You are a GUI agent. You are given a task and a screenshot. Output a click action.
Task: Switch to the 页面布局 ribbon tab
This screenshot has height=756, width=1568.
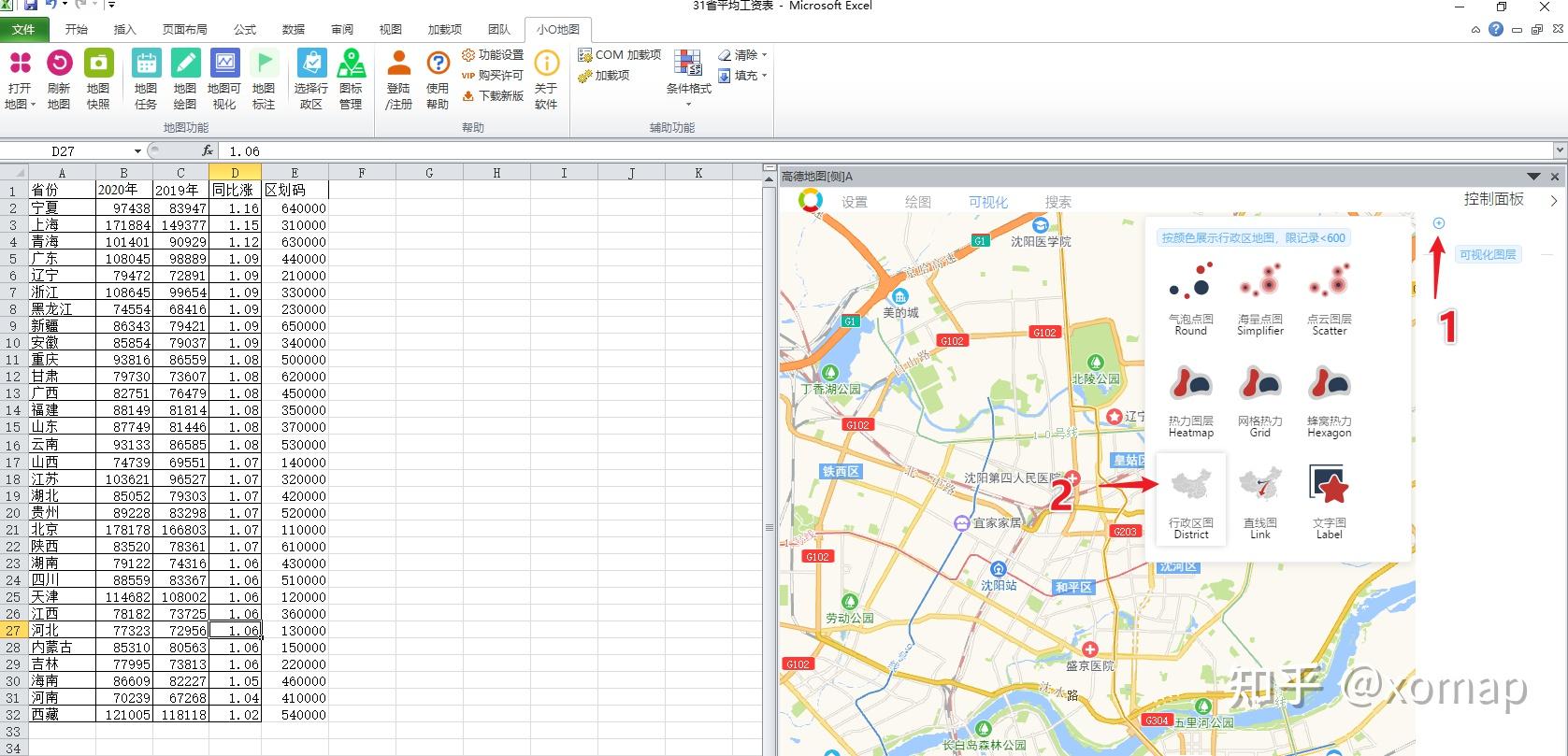(x=185, y=29)
